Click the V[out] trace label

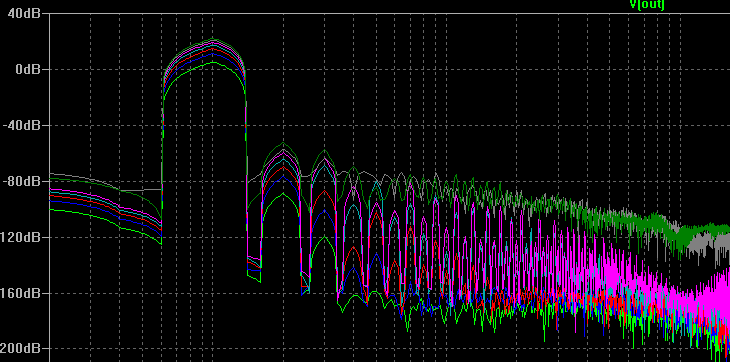(x=647, y=4)
